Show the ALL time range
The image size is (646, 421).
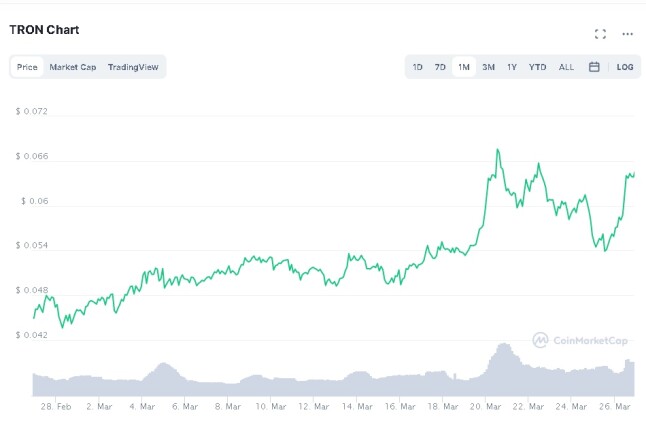[566, 67]
